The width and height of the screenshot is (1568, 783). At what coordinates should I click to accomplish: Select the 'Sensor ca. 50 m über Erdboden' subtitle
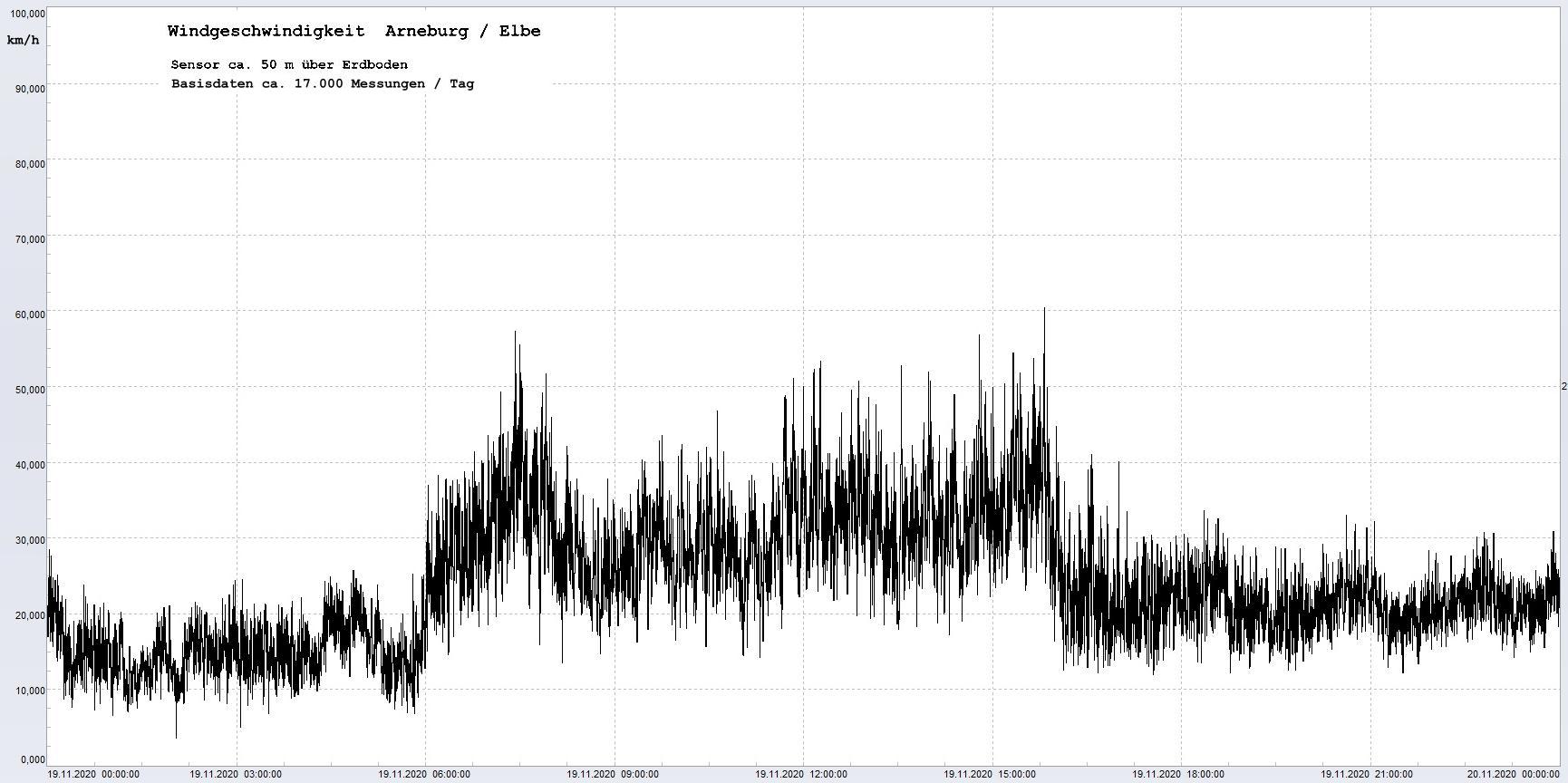point(289,64)
